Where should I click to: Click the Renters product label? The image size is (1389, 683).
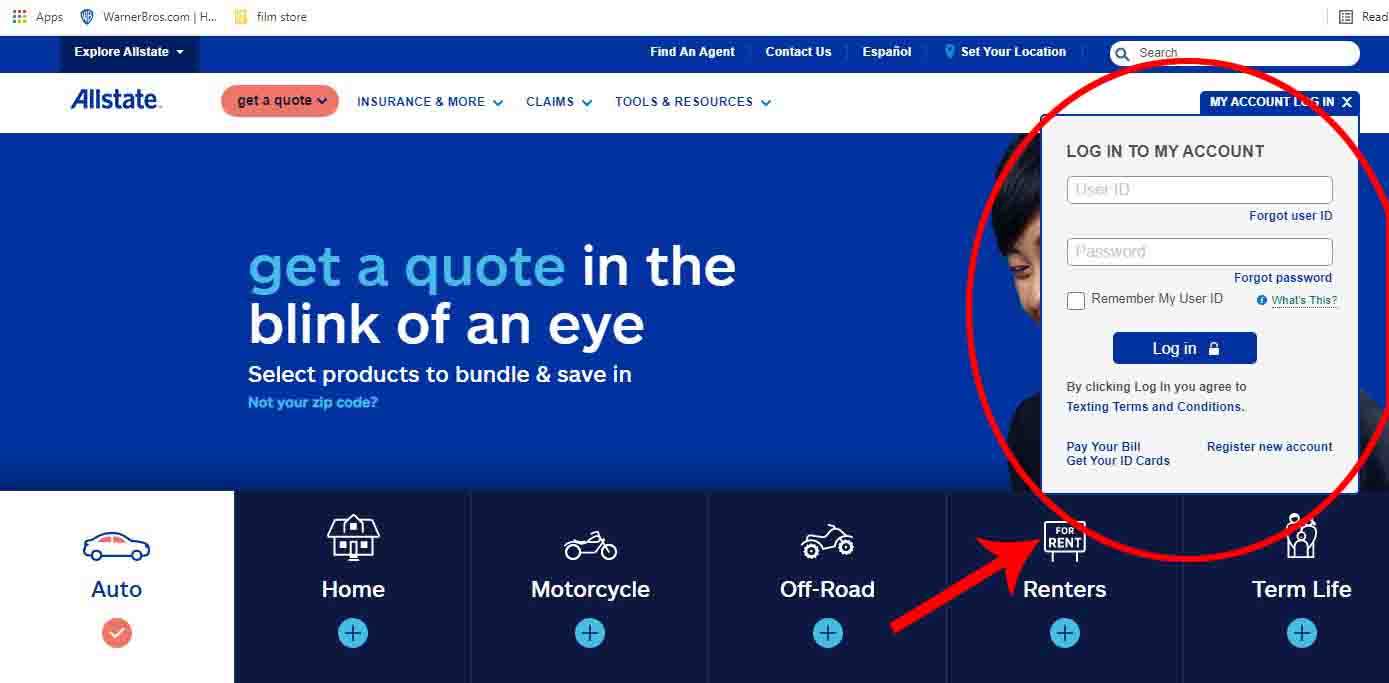point(1064,589)
